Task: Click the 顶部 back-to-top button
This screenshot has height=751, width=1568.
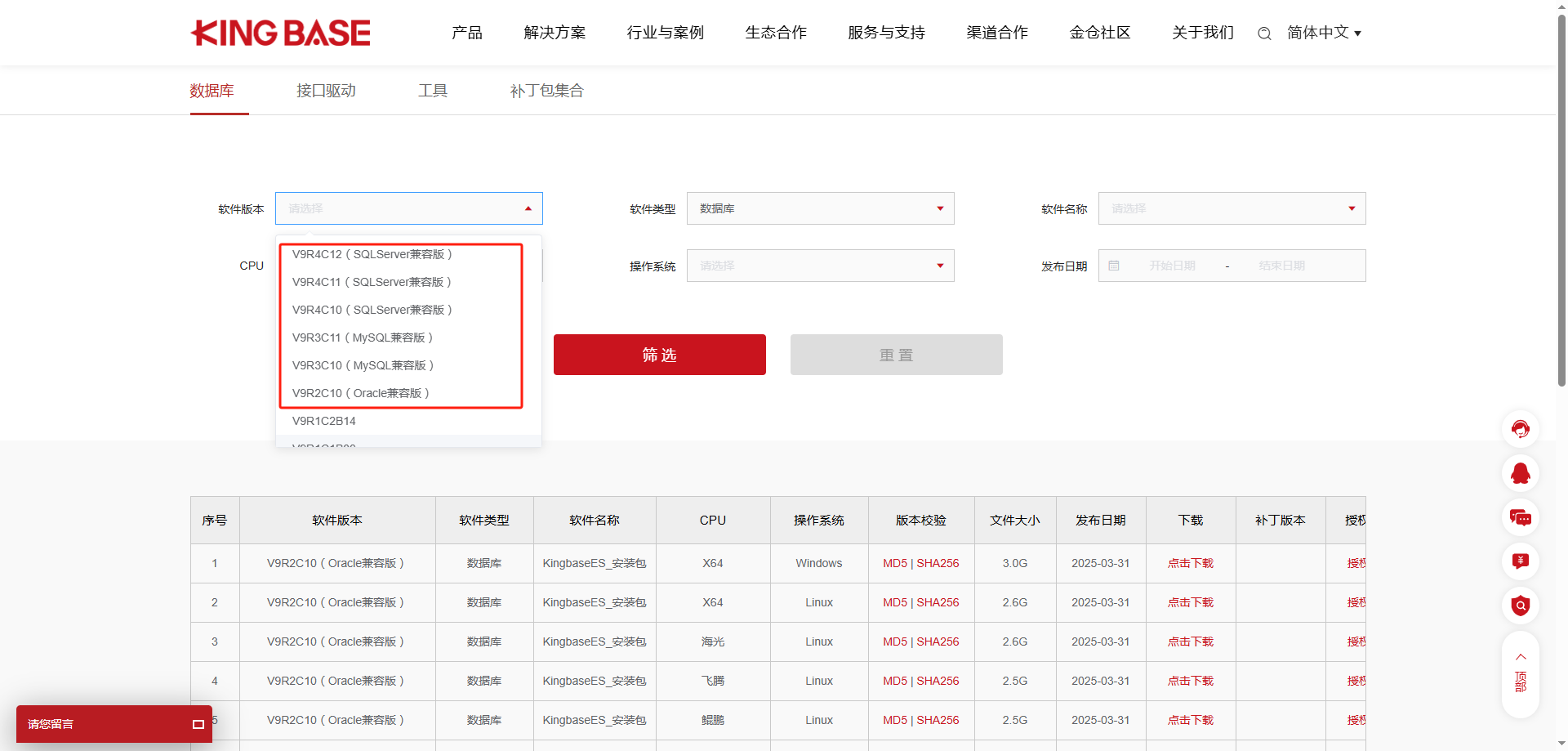Action: pyautogui.click(x=1520, y=673)
